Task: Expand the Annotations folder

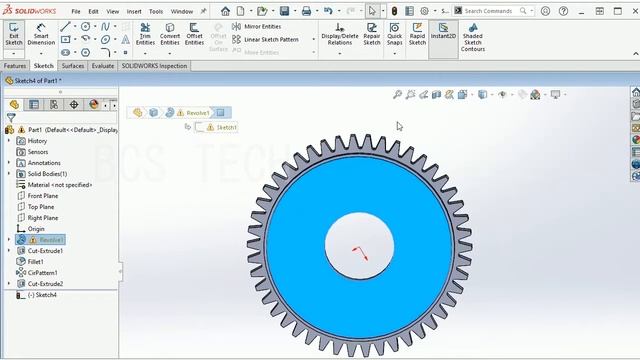Action: [x=9, y=162]
